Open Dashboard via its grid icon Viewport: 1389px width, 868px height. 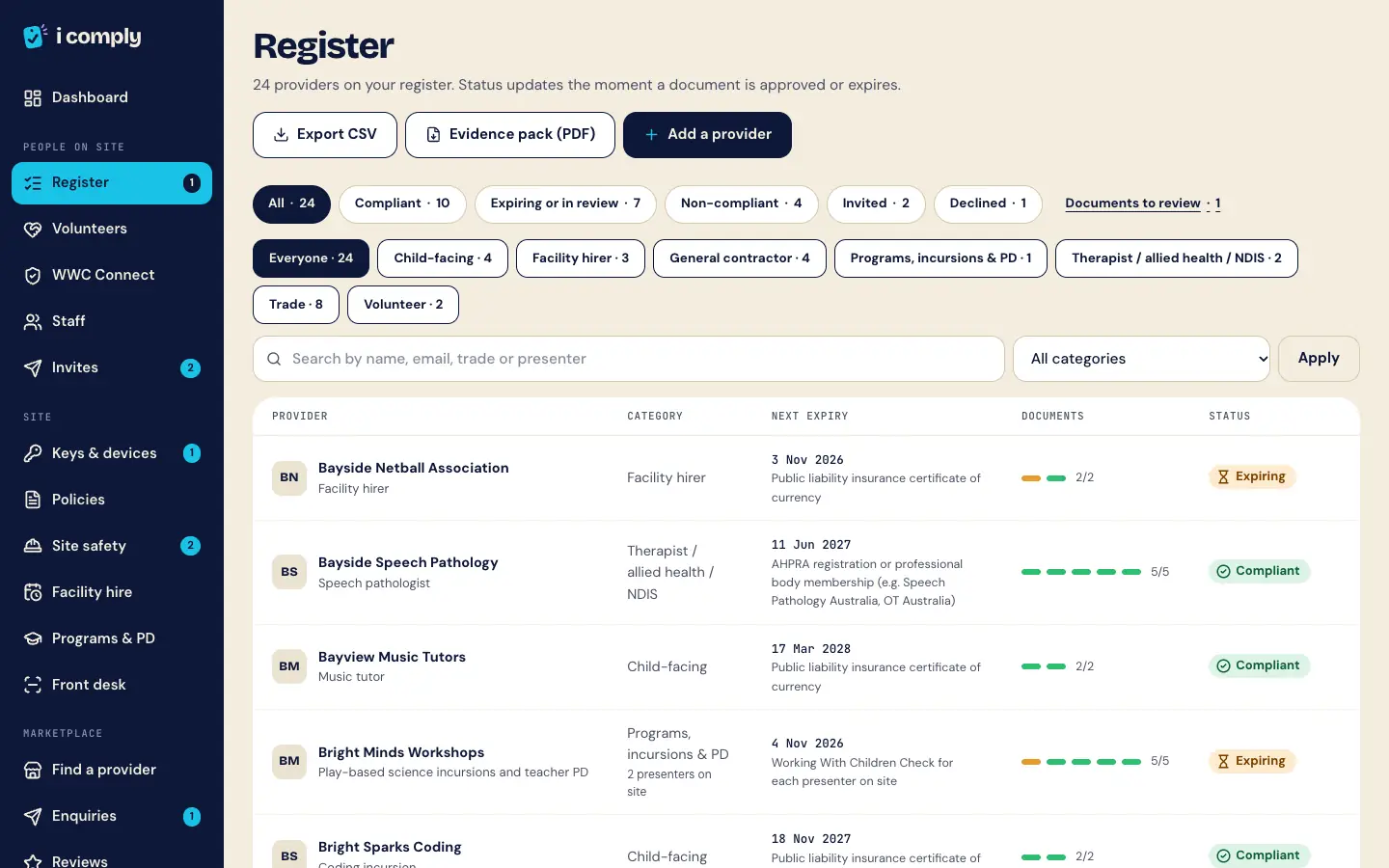point(33,98)
